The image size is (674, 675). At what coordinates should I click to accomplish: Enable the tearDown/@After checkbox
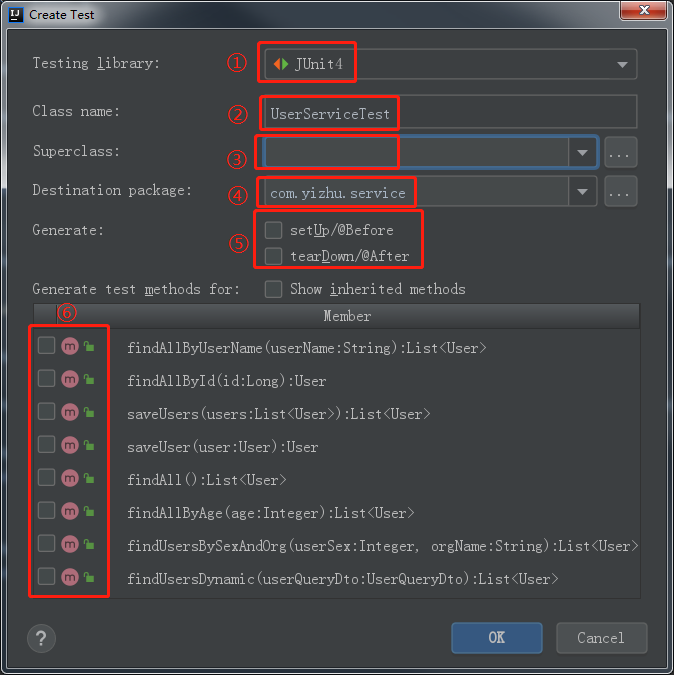pyautogui.click(x=273, y=256)
